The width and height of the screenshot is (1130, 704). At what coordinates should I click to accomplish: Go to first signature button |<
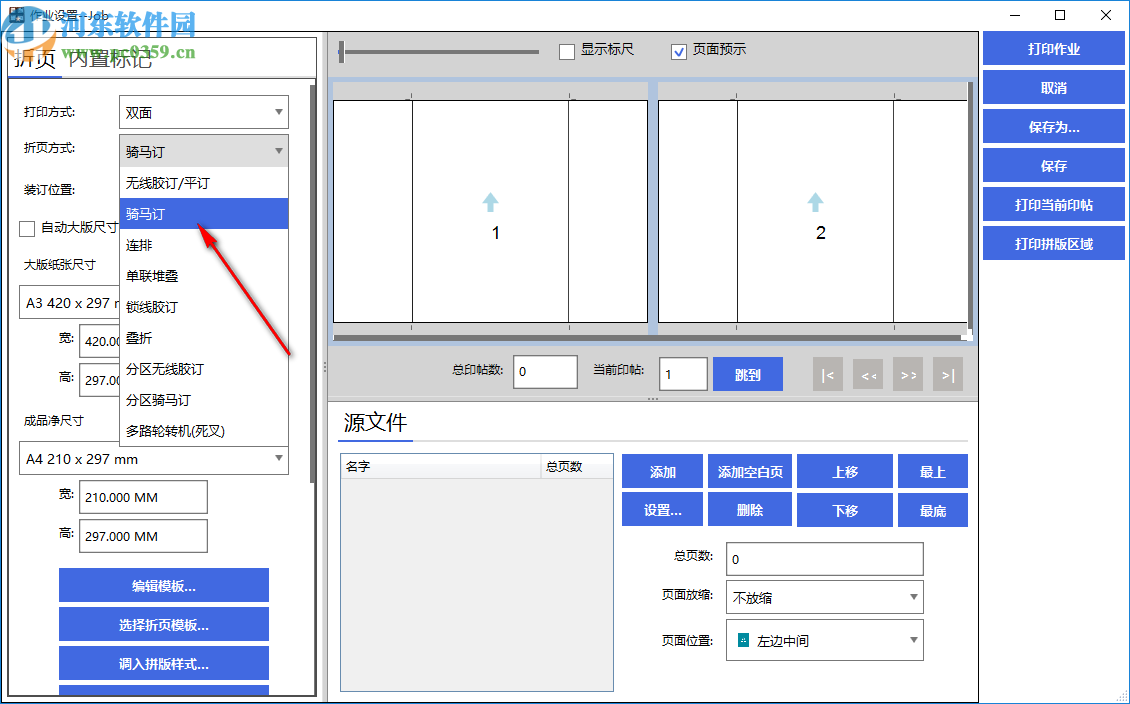828,375
